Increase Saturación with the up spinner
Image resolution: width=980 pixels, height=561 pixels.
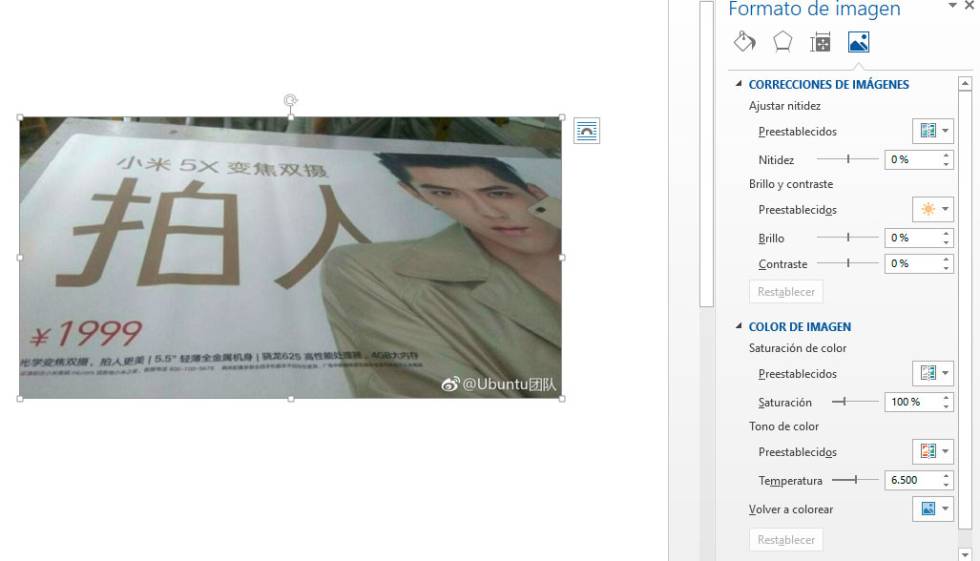(x=946, y=397)
